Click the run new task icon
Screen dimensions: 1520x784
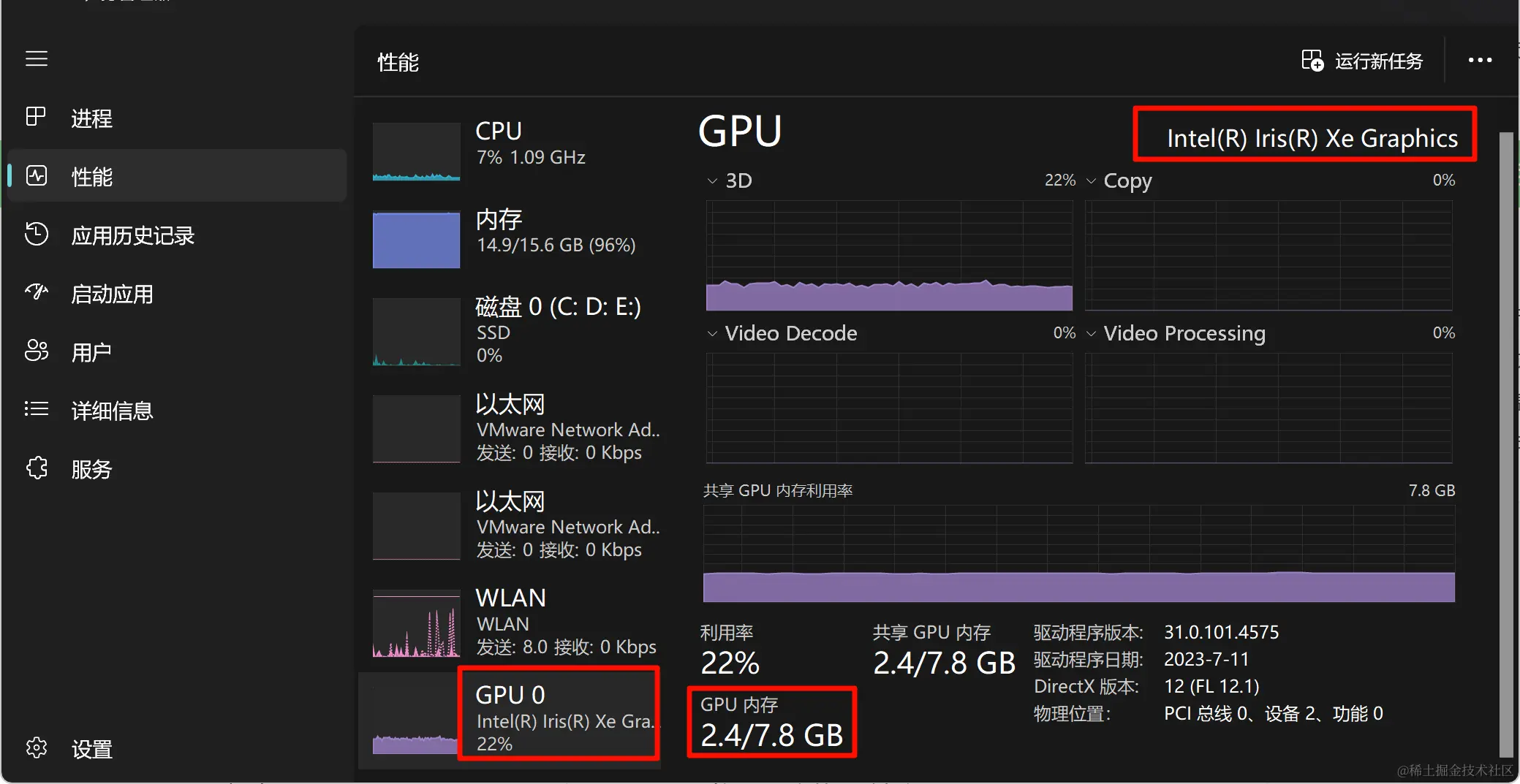1312,61
